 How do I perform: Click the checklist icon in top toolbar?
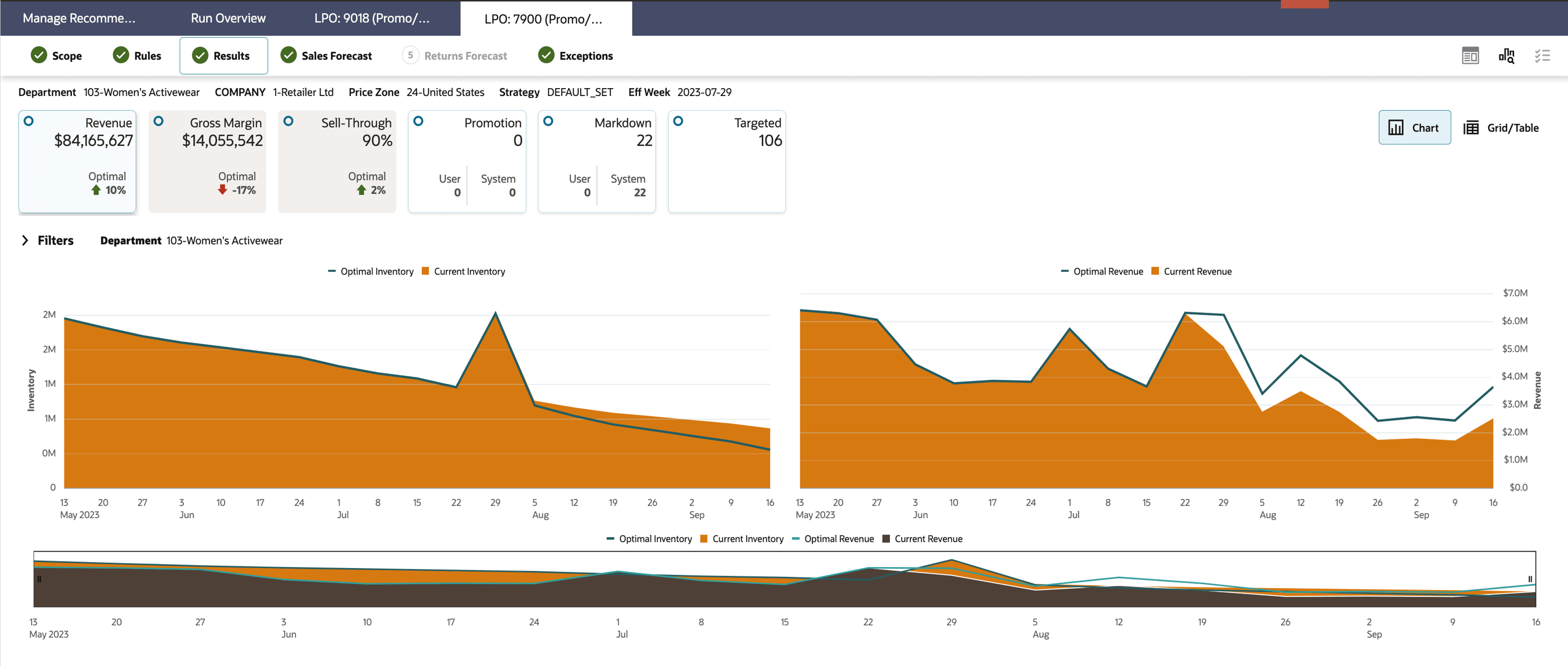point(1542,56)
